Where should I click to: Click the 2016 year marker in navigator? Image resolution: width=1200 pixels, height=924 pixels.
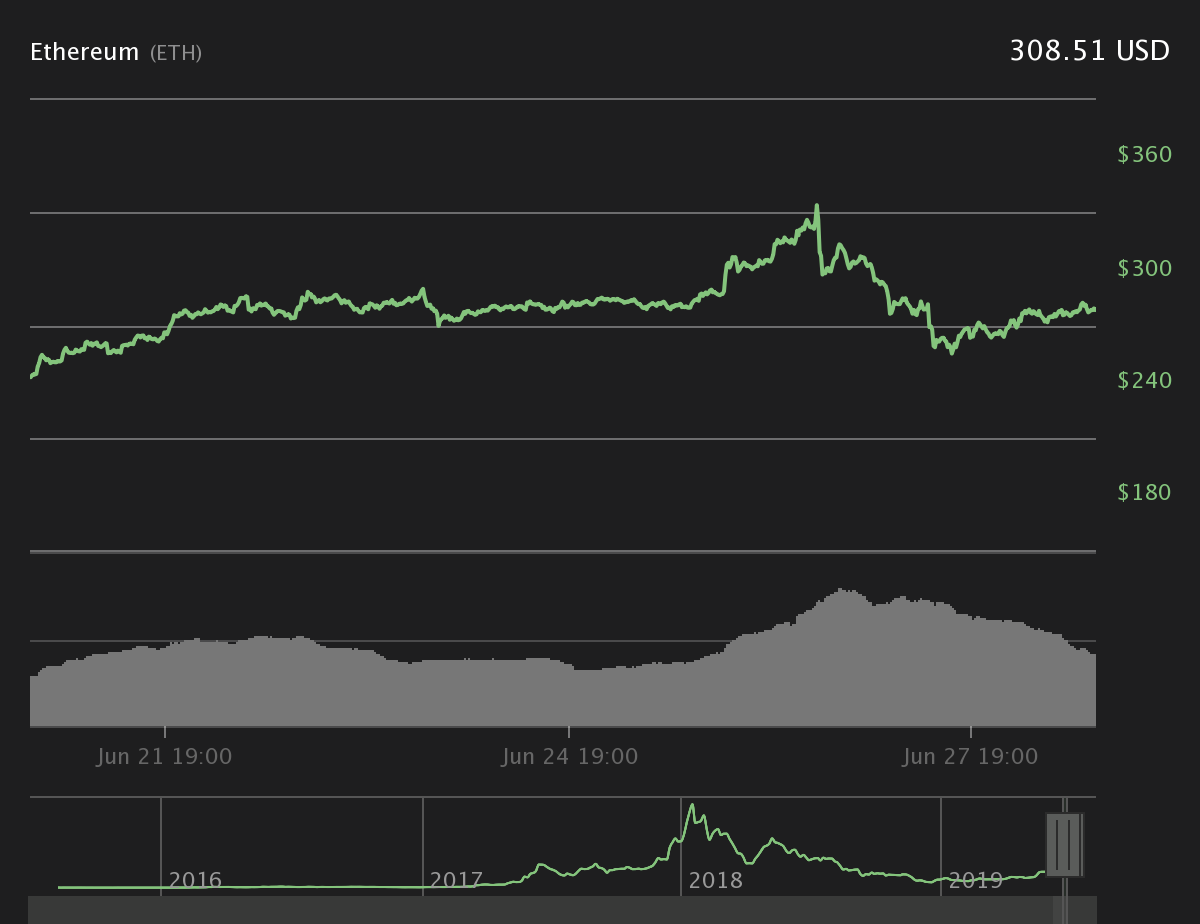195,881
